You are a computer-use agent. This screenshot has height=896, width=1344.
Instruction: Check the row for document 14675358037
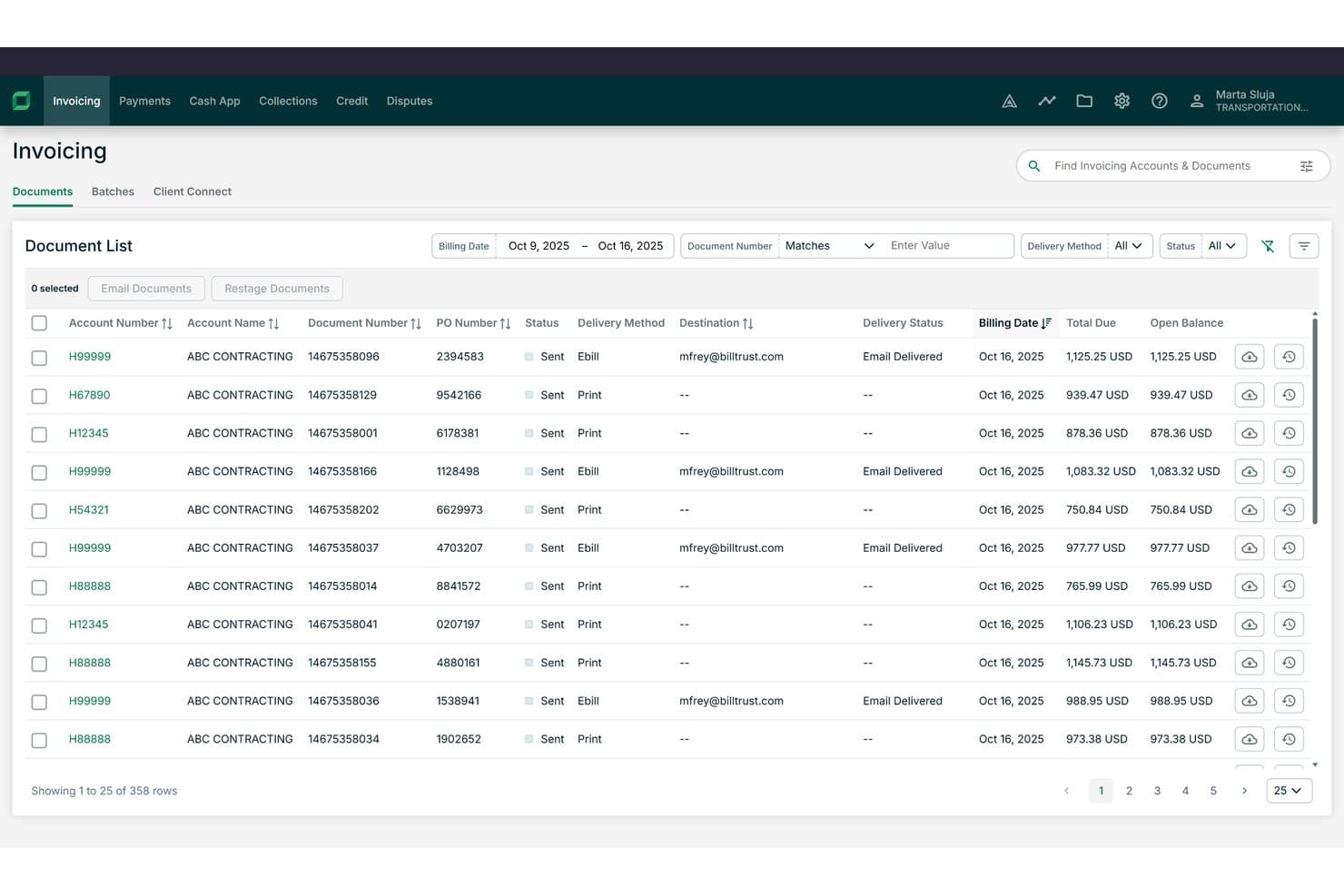[39, 548]
